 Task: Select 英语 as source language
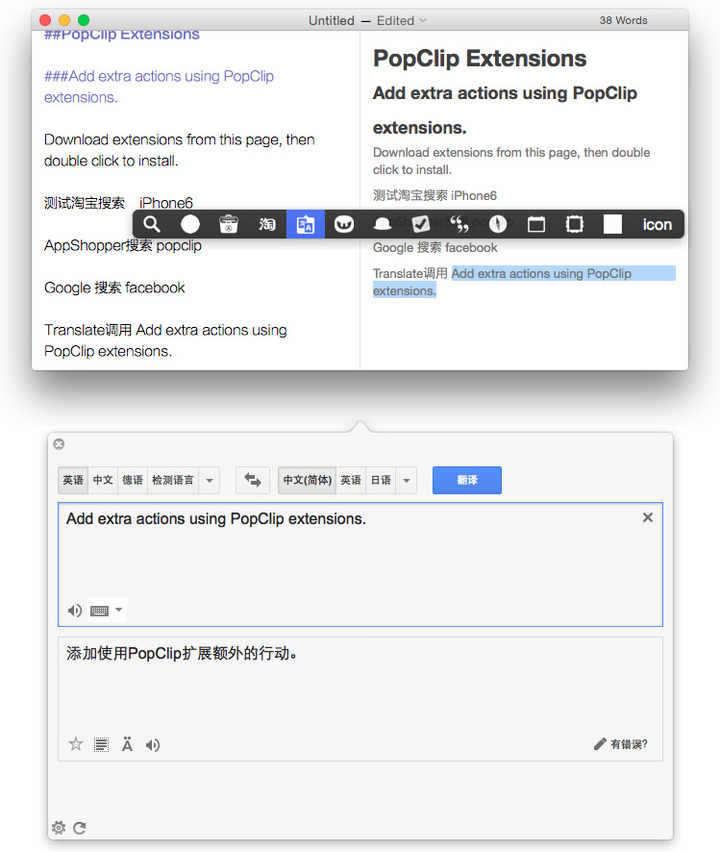(x=73, y=481)
